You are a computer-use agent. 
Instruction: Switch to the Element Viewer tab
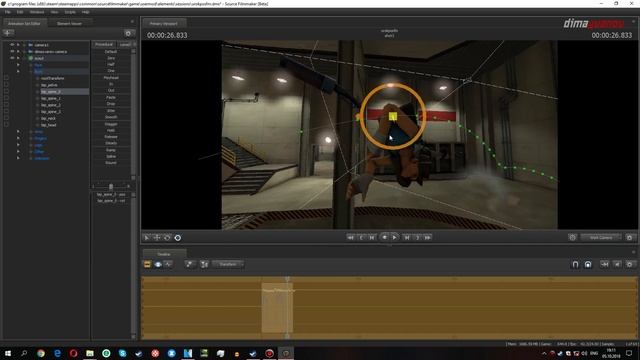click(69, 24)
